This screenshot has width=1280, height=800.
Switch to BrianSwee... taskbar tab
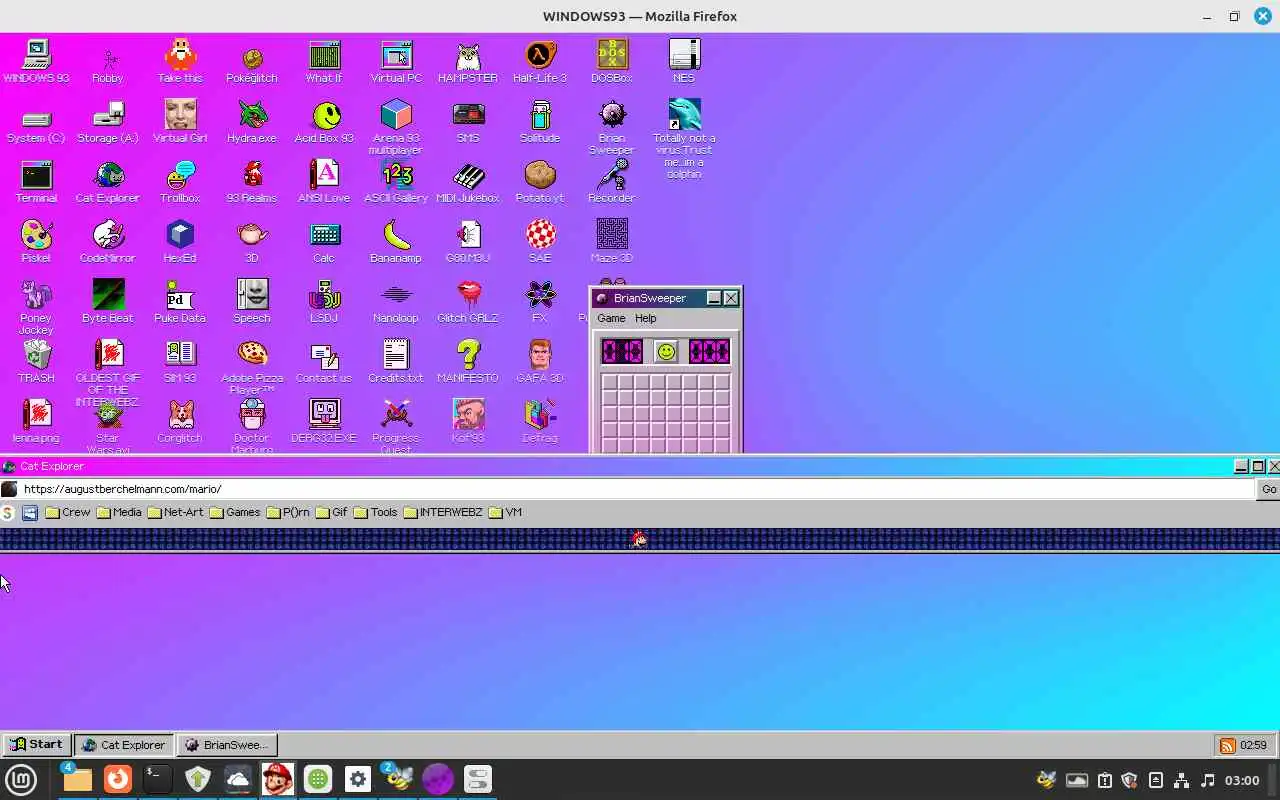click(x=227, y=744)
